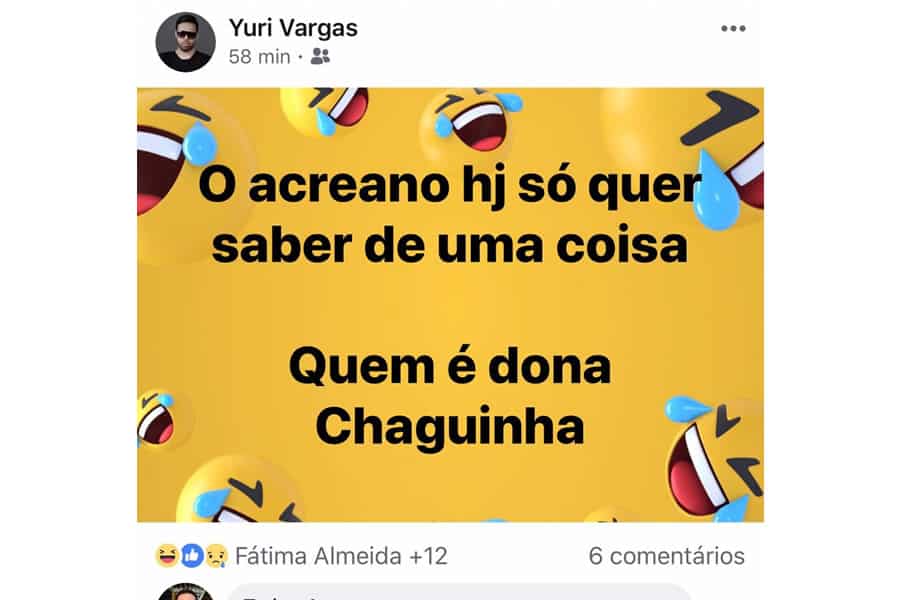Click the small laughing emoji on image left edge
The width and height of the screenshot is (900, 600).
[156, 420]
